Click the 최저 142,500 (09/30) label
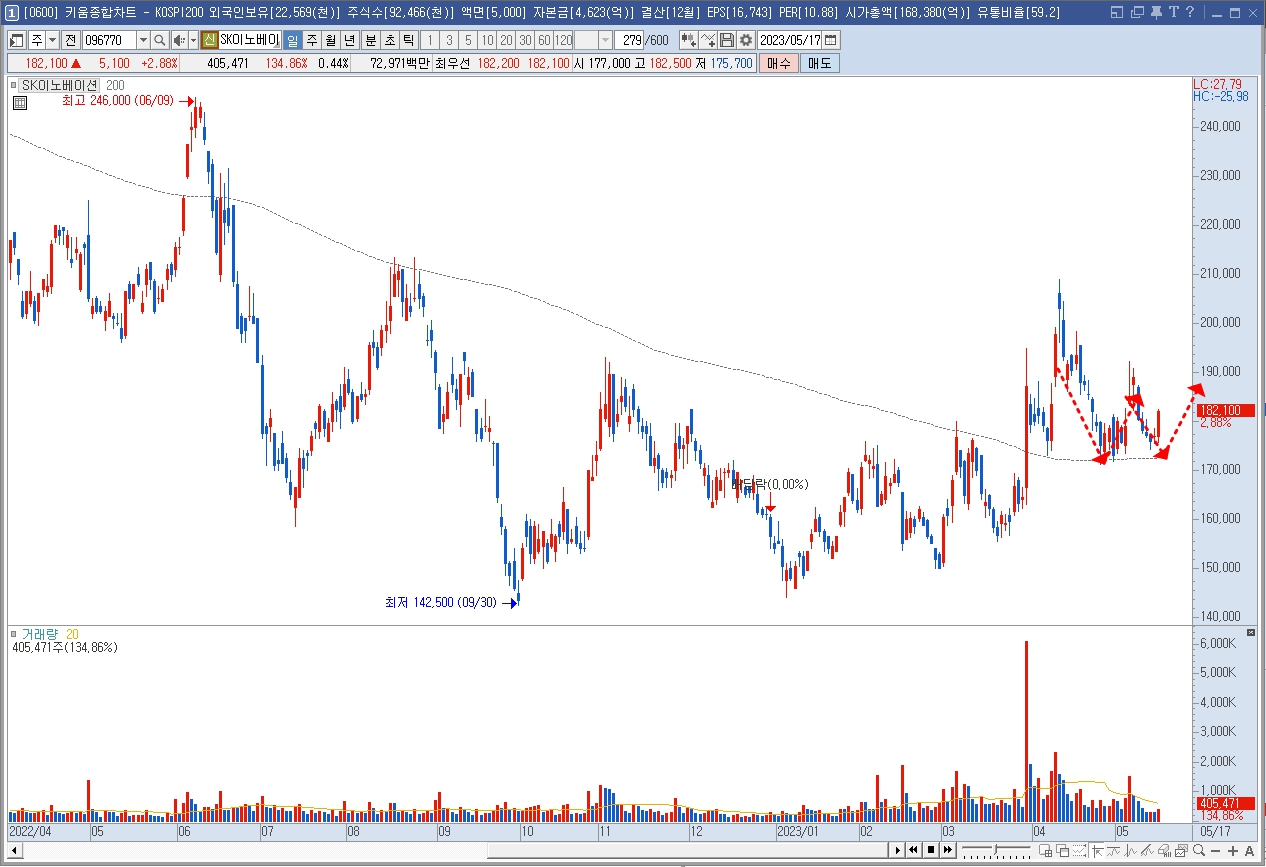 coord(440,603)
